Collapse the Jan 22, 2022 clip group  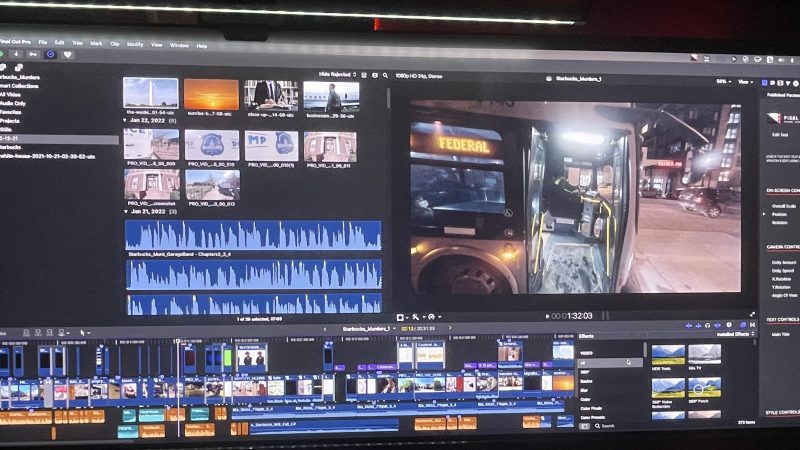pyautogui.click(x=125, y=120)
